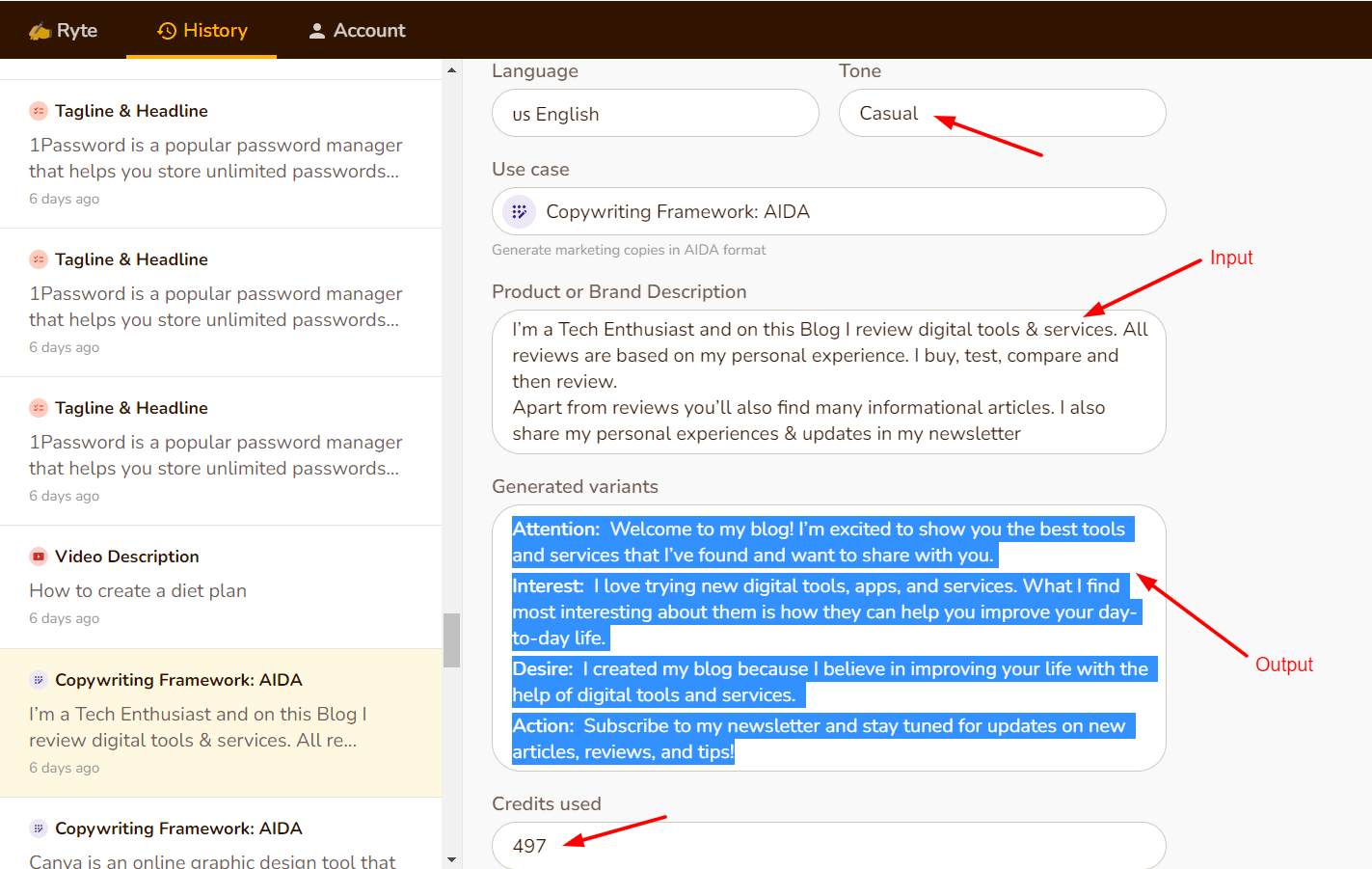Click the Credits used field showing 497
The width and height of the screenshot is (1372, 869).
(828, 846)
